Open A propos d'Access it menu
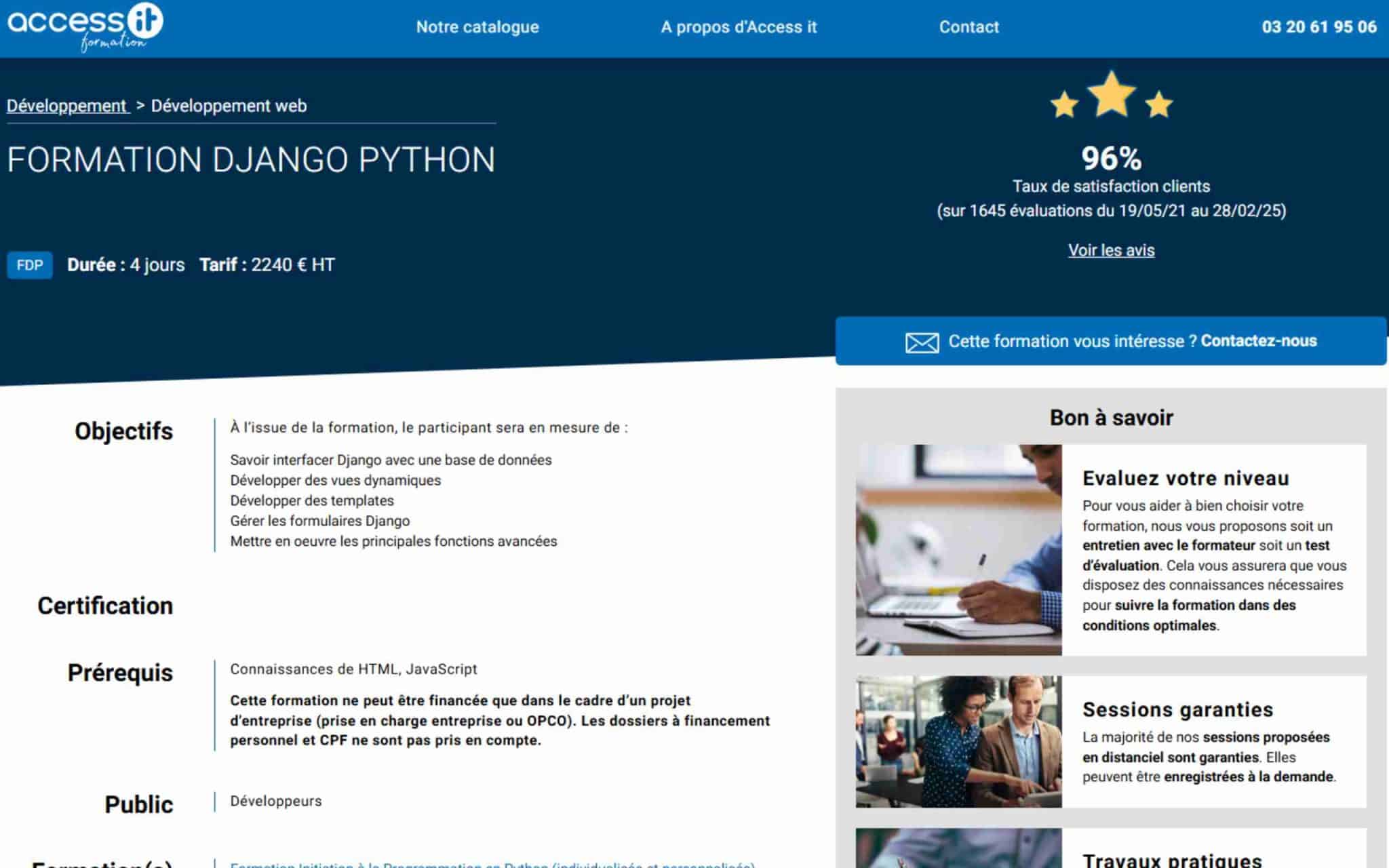This screenshot has width=1389, height=868. [x=739, y=27]
